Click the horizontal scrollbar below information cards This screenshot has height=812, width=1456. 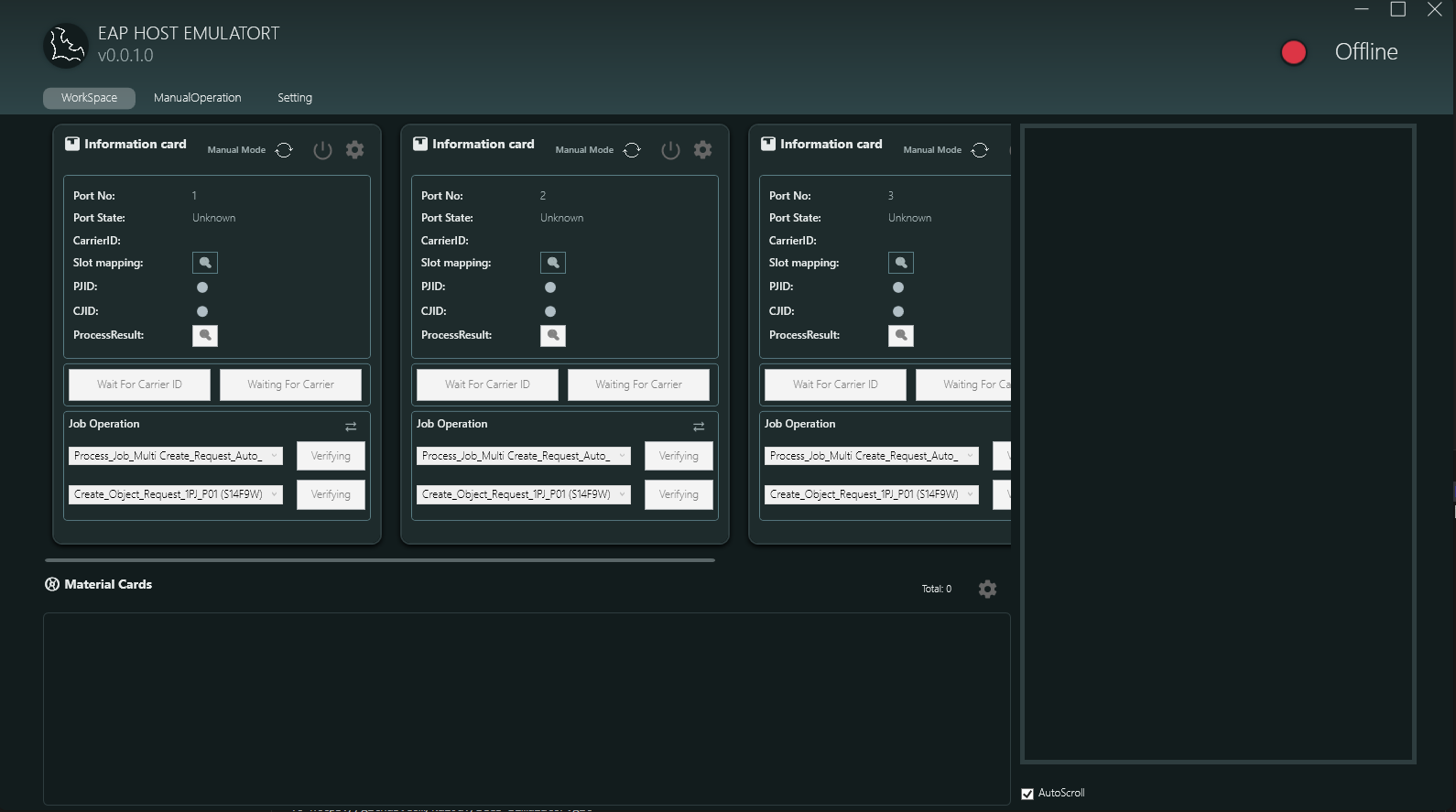[380, 560]
